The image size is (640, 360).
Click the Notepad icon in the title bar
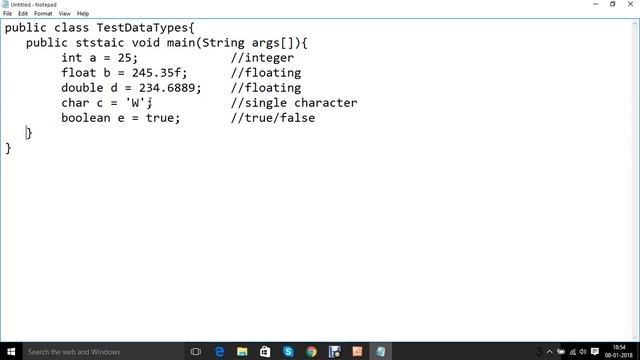tap(5, 4)
